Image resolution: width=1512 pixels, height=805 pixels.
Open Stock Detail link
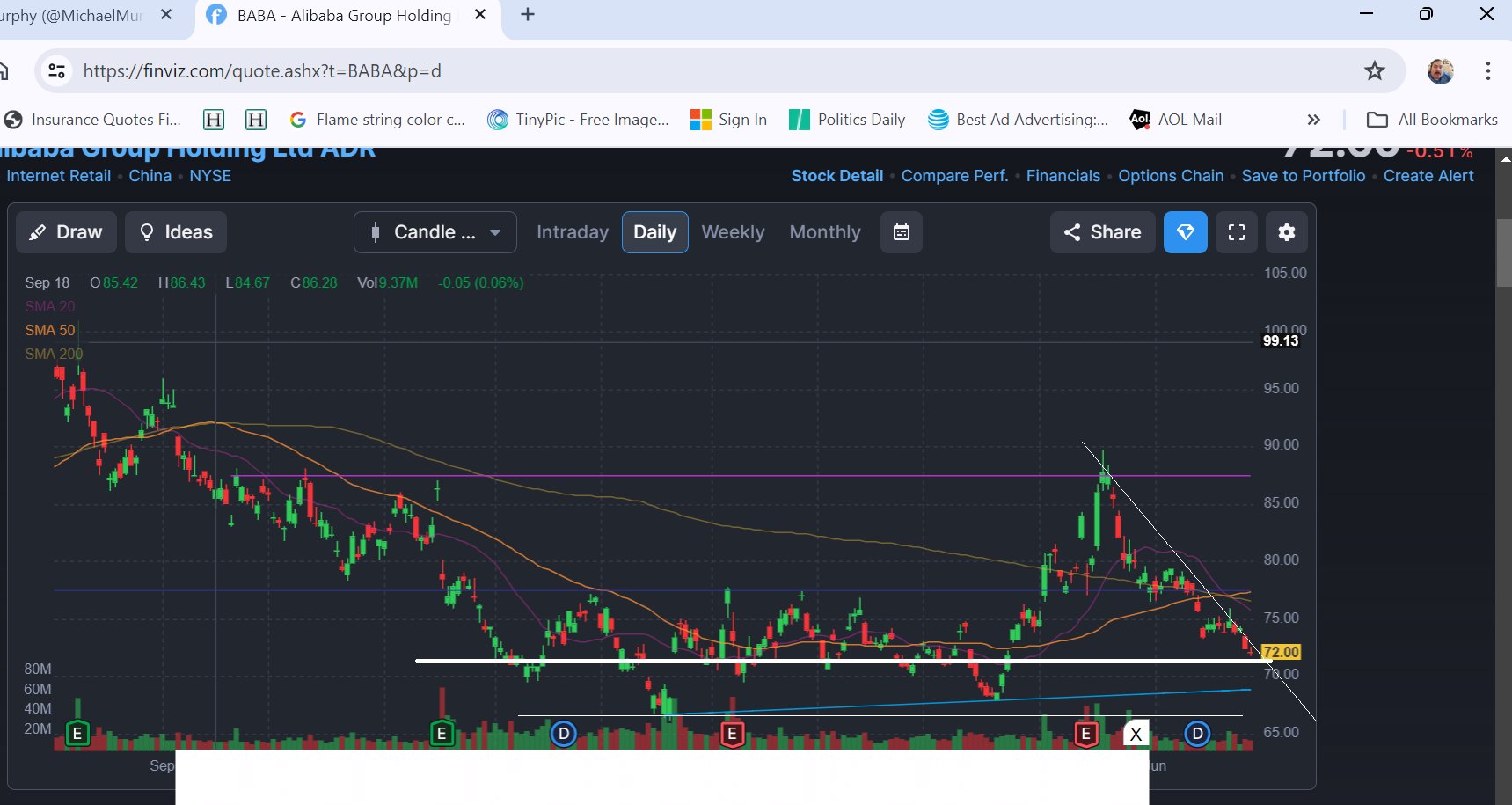point(837,176)
